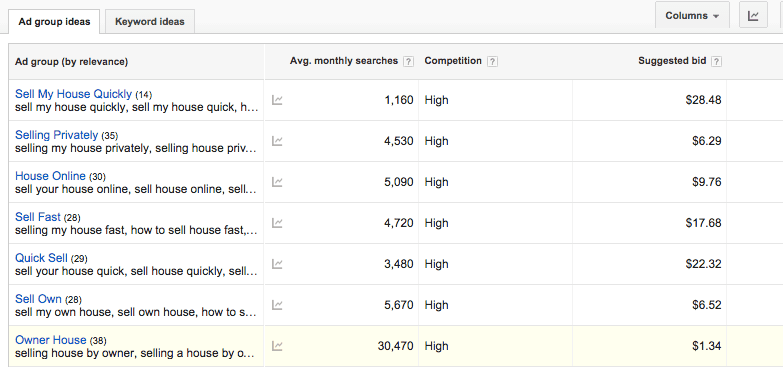
Task: Switch to the Keyword ideas tab
Action: (150, 22)
